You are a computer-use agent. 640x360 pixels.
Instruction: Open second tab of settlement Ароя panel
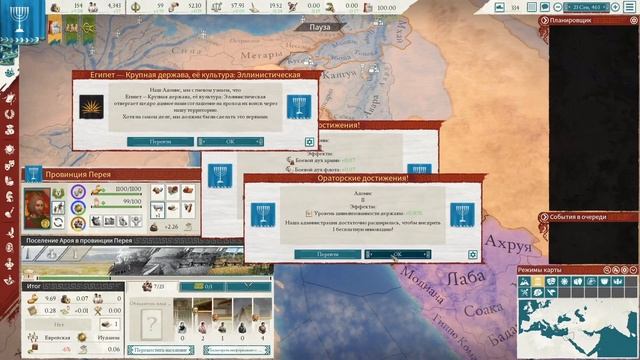(52, 253)
